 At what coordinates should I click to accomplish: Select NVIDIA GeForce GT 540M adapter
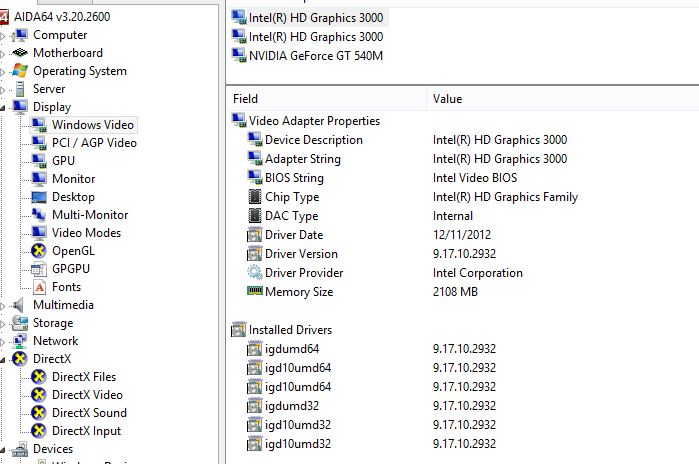click(316, 56)
